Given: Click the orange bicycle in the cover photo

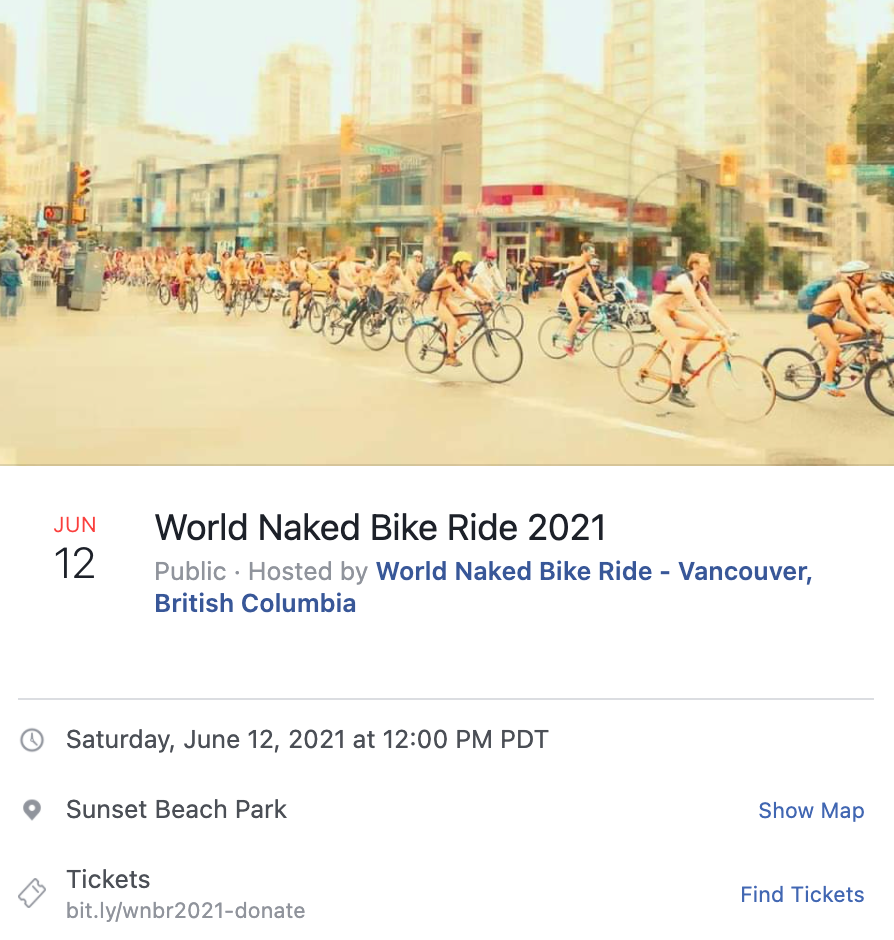Looking at the screenshot, I should (690, 370).
